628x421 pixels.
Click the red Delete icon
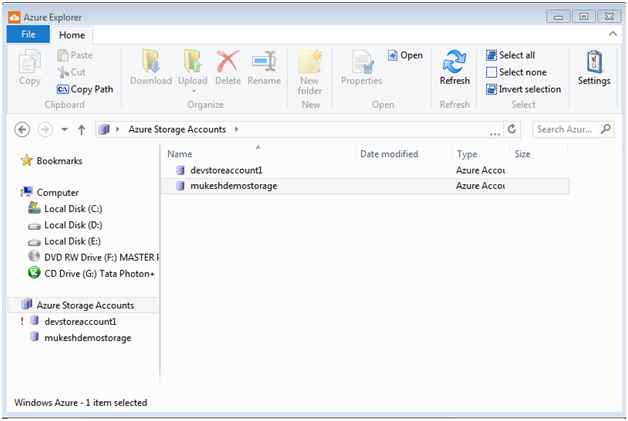[x=228, y=61]
